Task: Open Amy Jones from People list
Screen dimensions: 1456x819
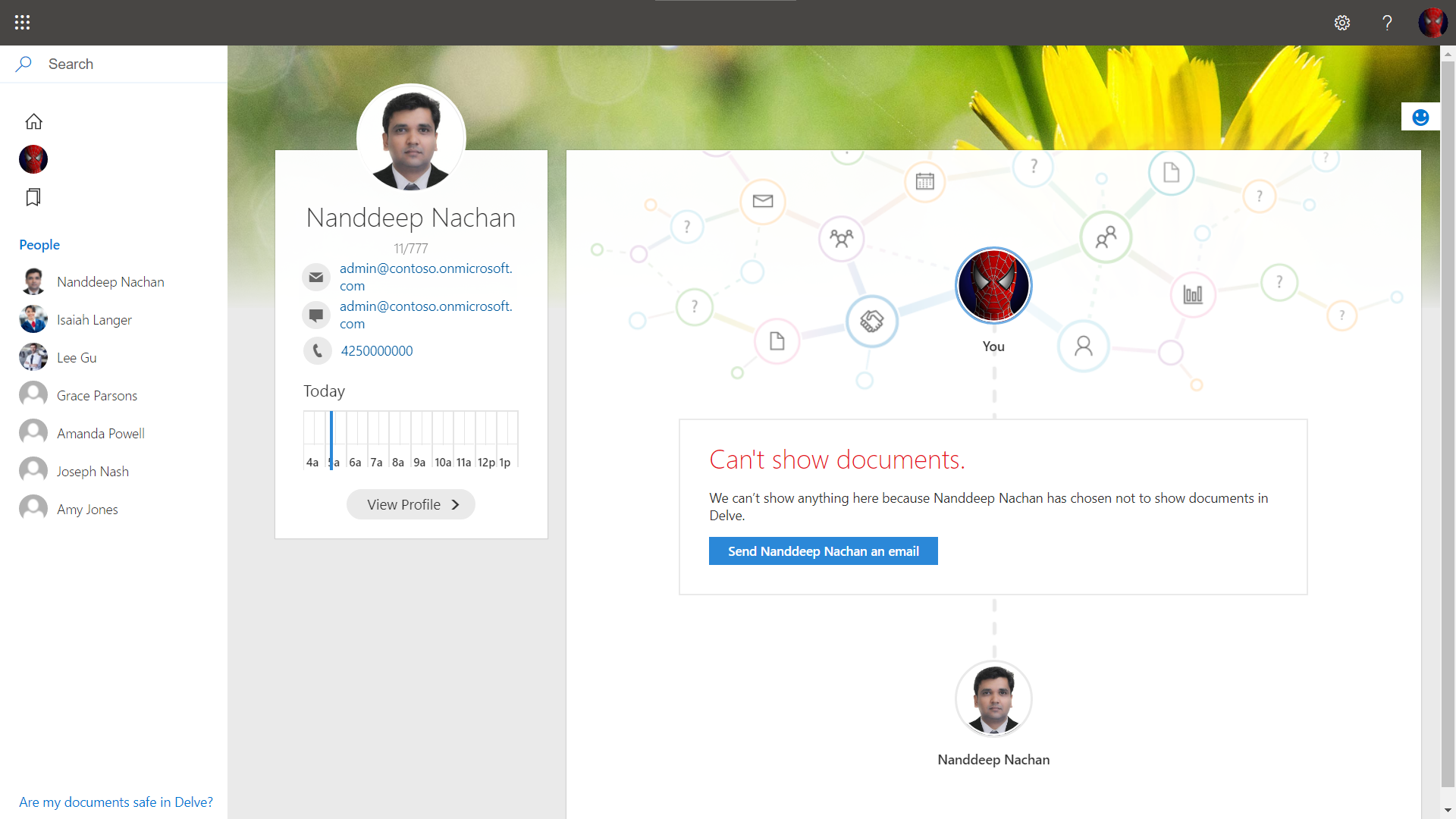Action: [87, 510]
